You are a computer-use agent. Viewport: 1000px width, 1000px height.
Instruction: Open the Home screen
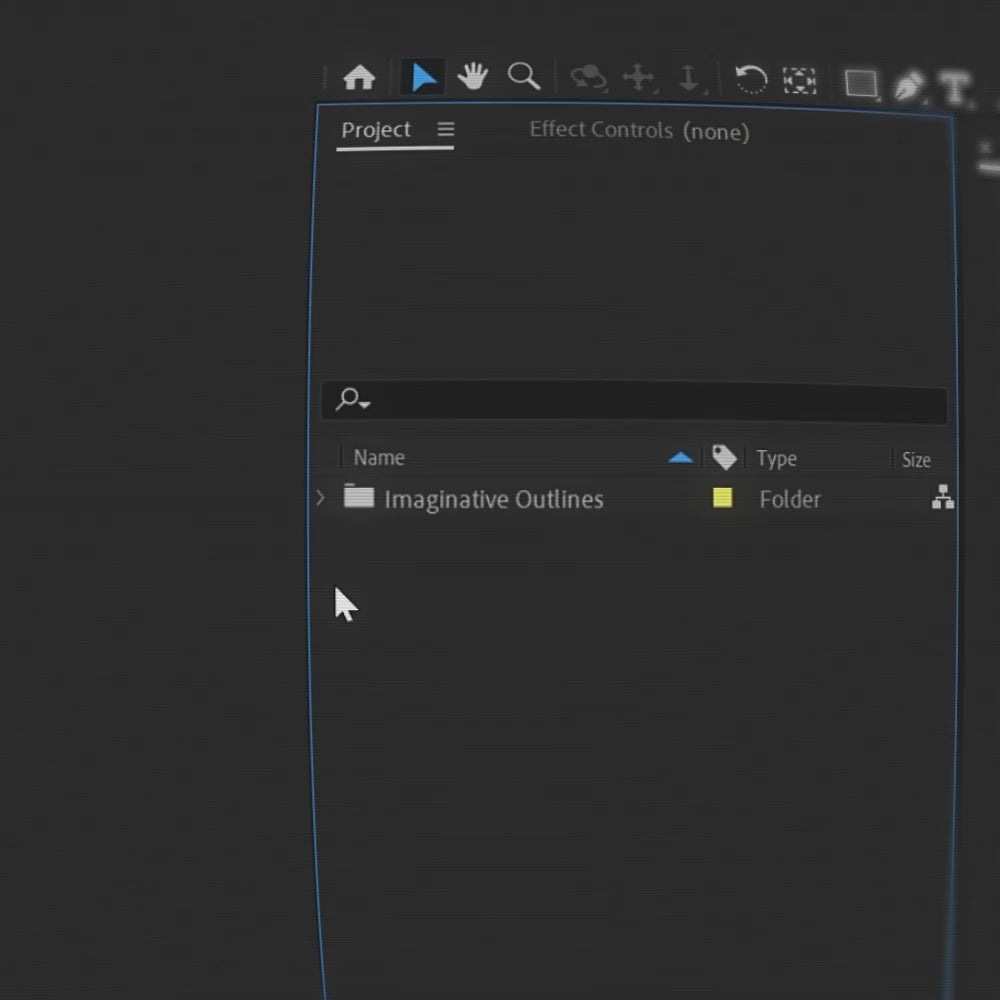(x=360, y=77)
